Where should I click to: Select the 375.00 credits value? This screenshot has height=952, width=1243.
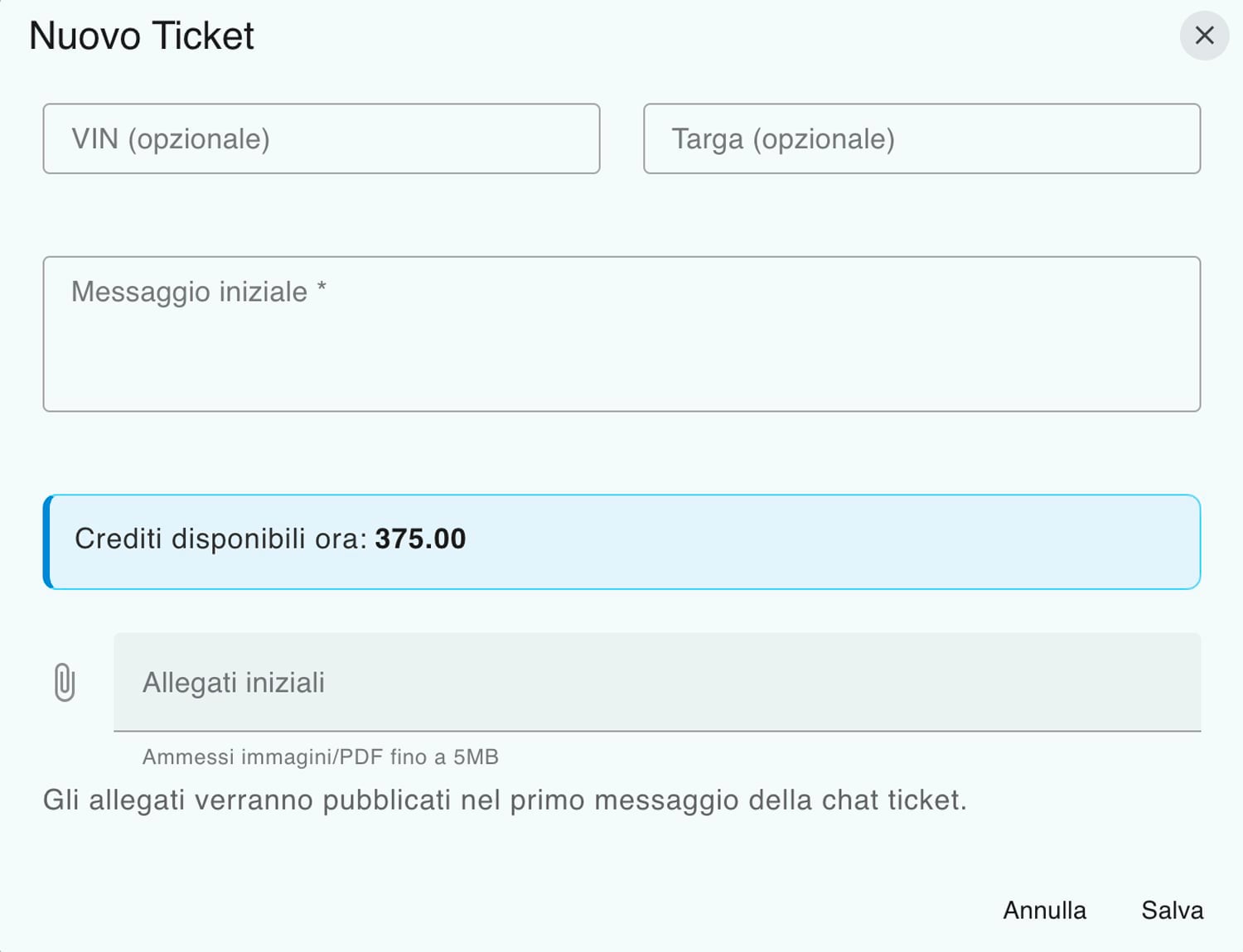coord(420,539)
